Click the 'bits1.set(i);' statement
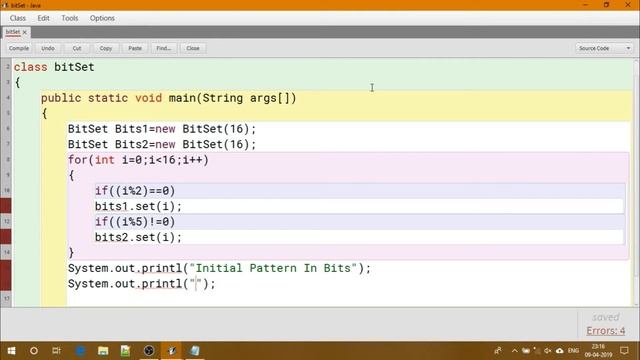 (138, 206)
